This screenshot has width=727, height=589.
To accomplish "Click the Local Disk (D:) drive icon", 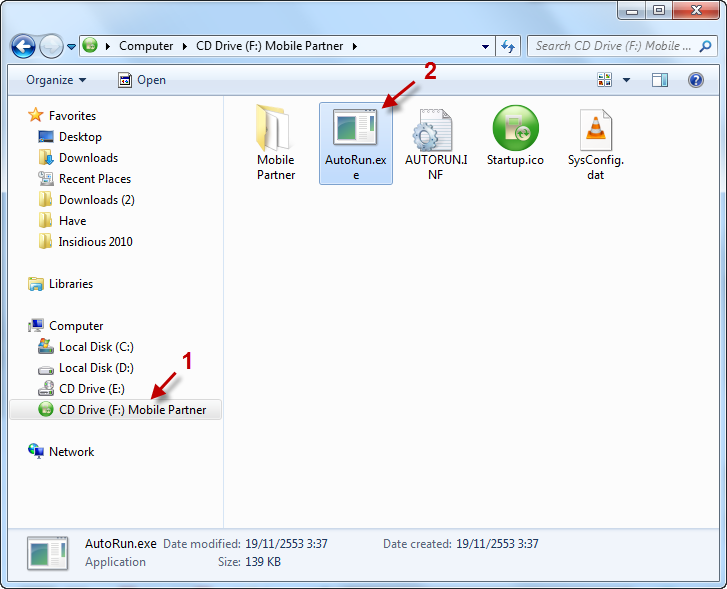I will [45, 370].
